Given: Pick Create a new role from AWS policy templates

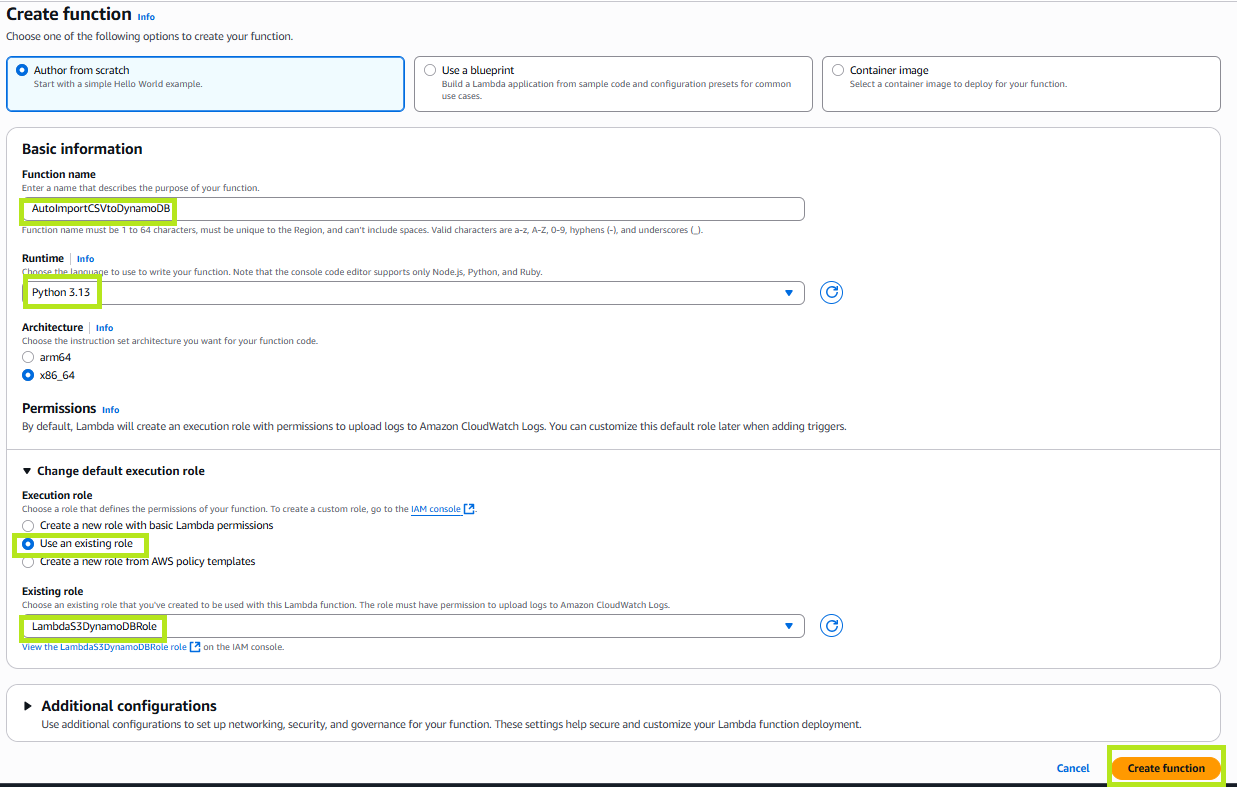Looking at the screenshot, I should pyautogui.click(x=28, y=562).
